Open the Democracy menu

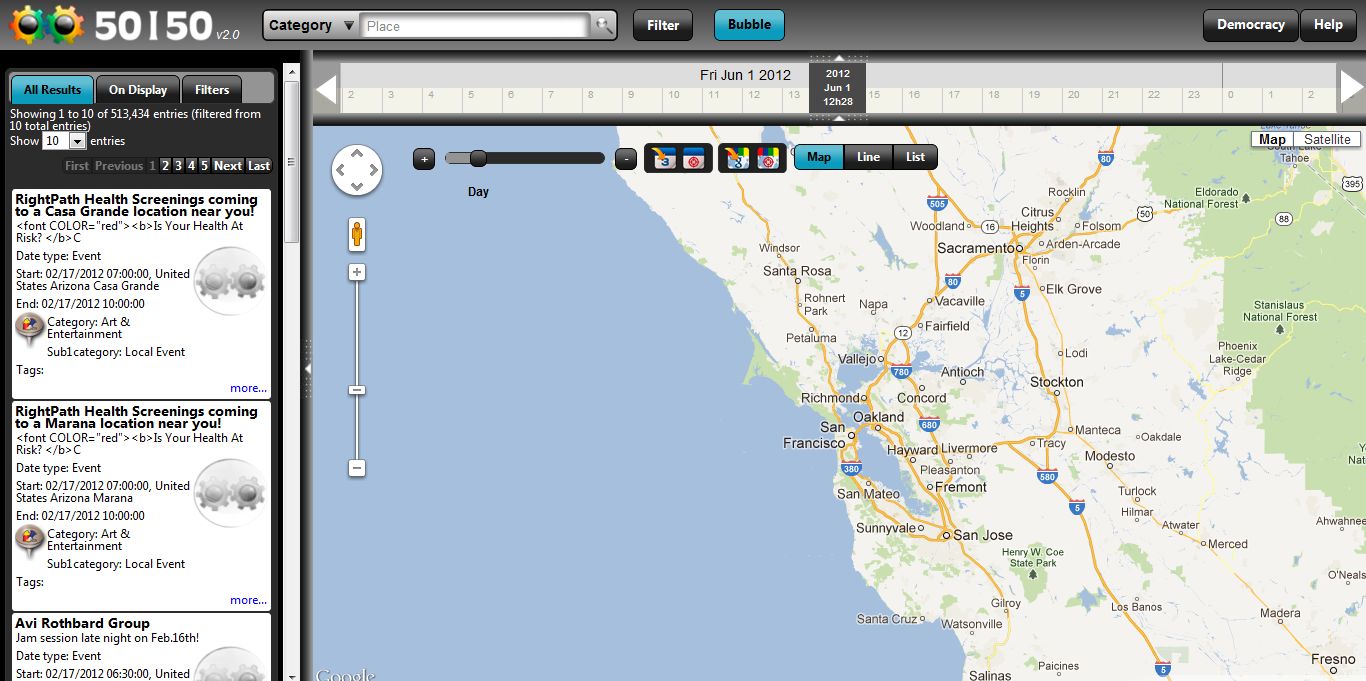1250,25
